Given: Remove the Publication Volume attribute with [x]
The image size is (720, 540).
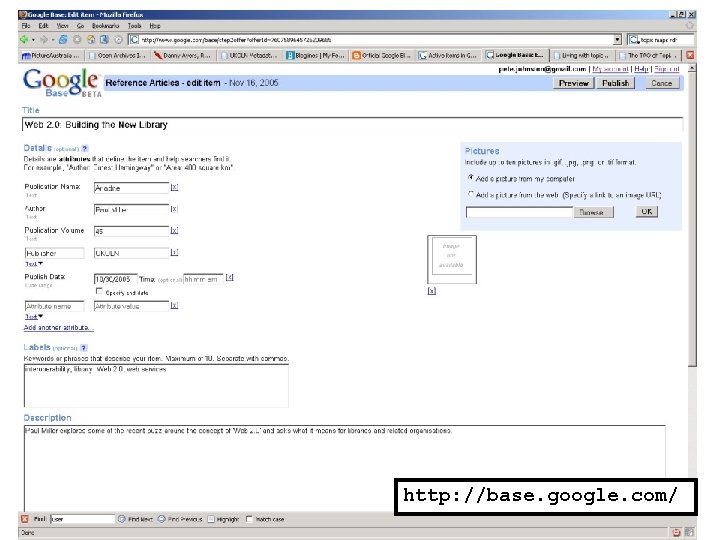Looking at the screenshot, I should tap(174, 231).
